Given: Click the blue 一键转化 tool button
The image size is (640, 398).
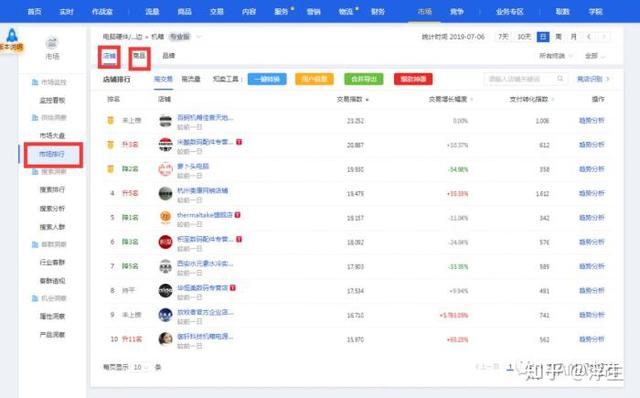Looking at the screenshot, I should pyautogui.click(x=267, y=79).
